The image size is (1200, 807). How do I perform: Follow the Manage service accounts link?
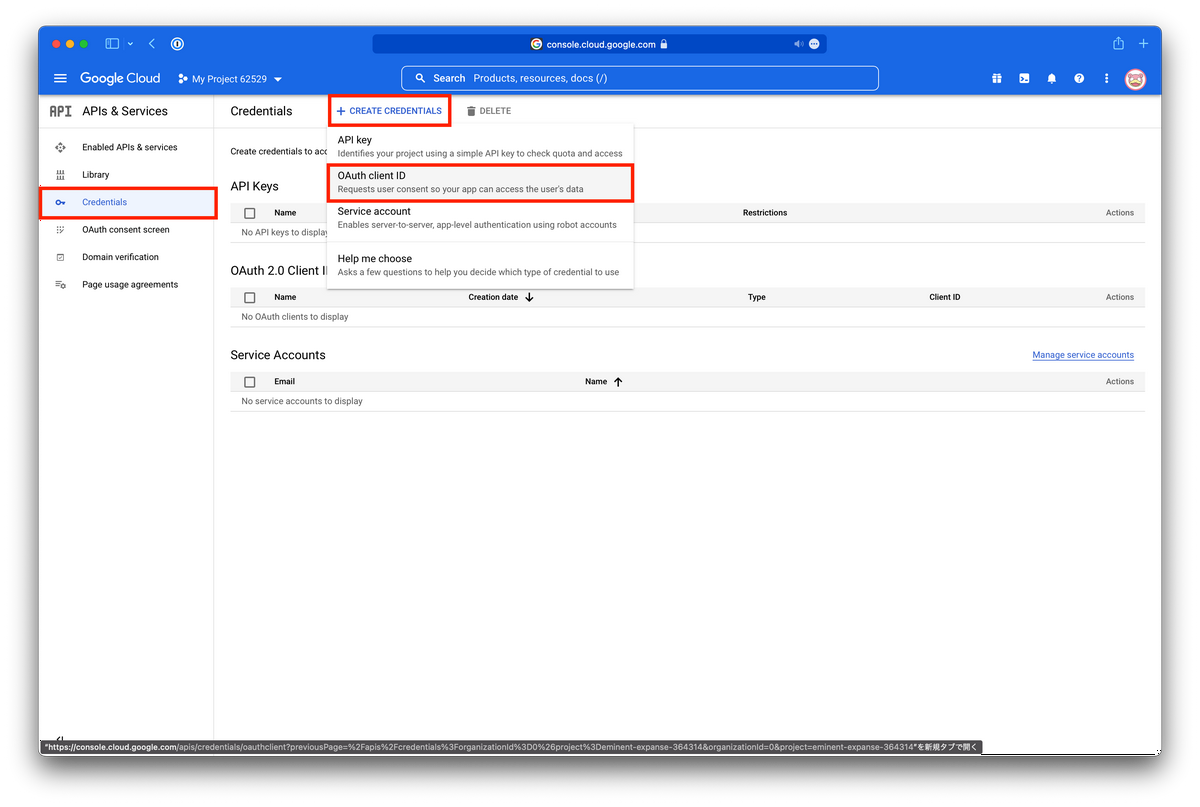(x=1083, y=355)
